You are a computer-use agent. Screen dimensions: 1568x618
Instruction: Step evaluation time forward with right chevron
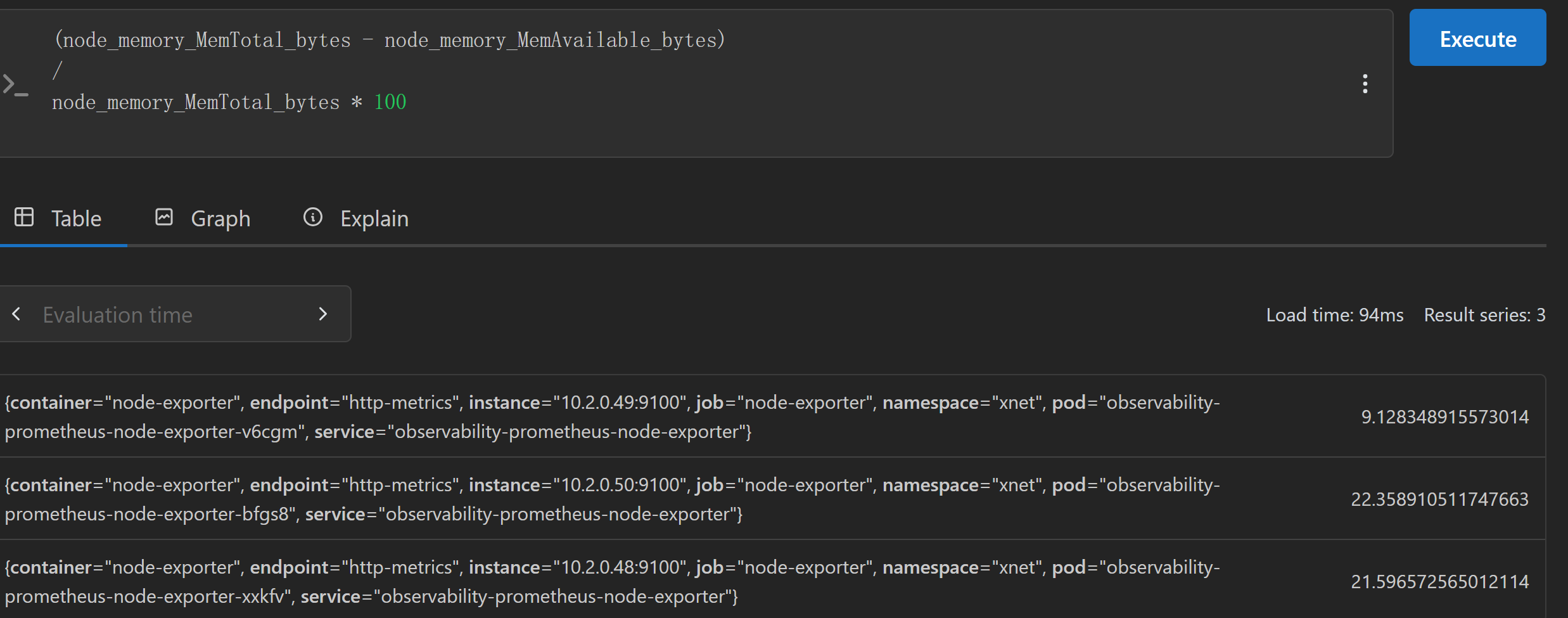pyautogui.click(x=323, y=314)
